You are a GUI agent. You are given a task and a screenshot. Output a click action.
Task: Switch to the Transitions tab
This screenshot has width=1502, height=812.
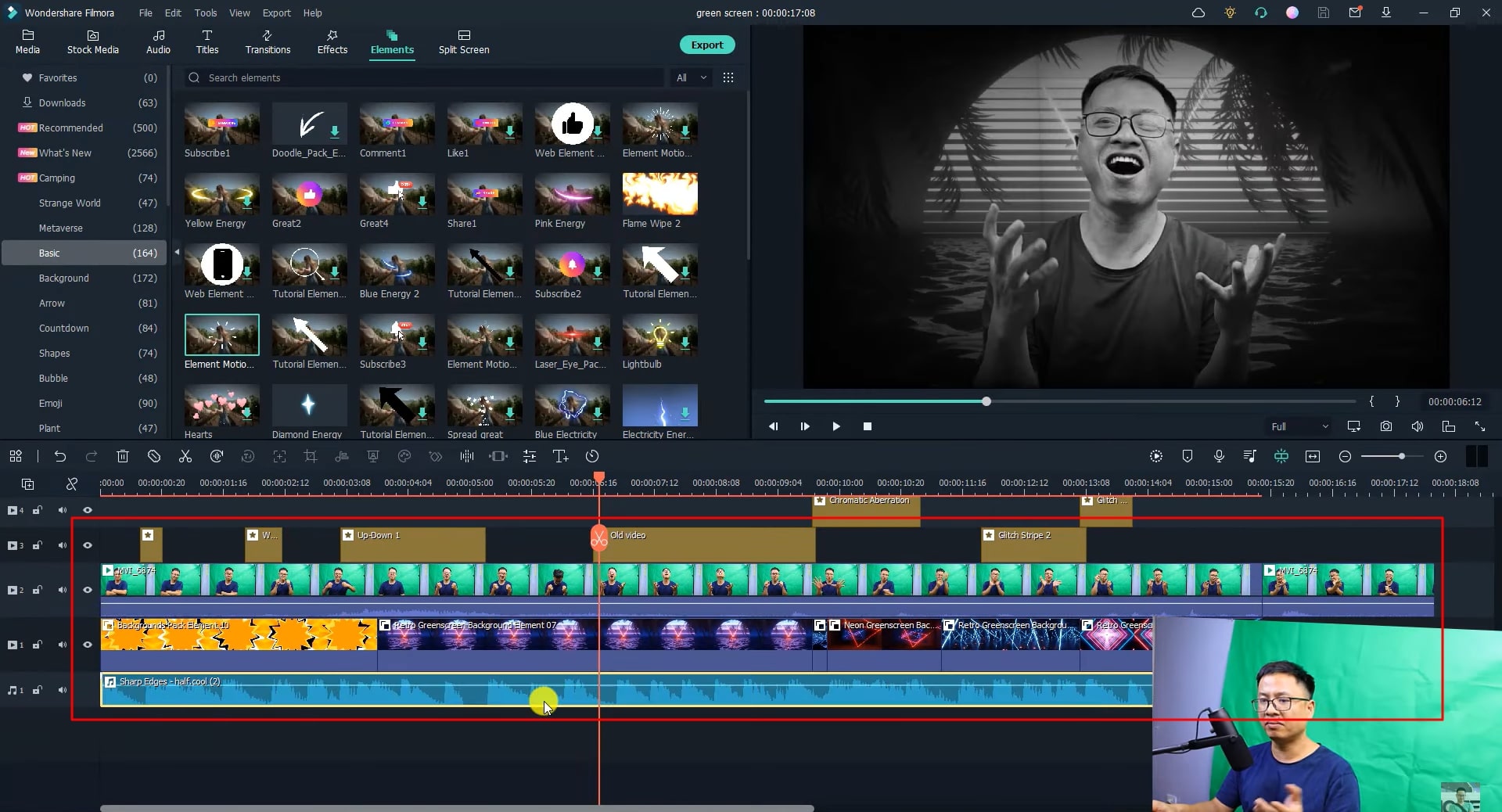[x=268, y=41]
